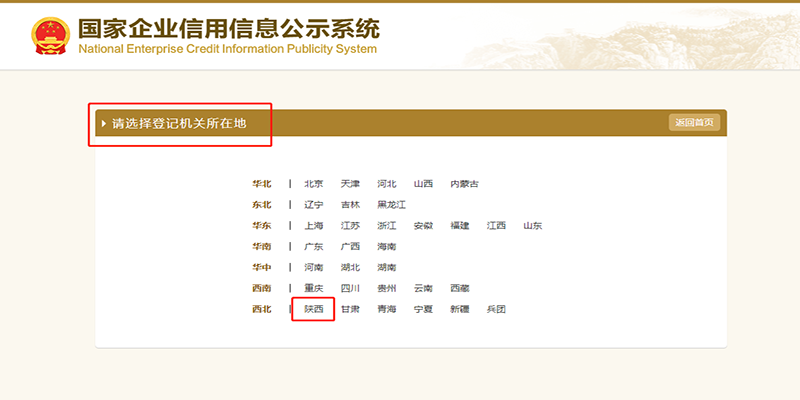Viewport: 800px width, 400px height.
Task: Select 黑龙江 province link
Action: (391, 205)
